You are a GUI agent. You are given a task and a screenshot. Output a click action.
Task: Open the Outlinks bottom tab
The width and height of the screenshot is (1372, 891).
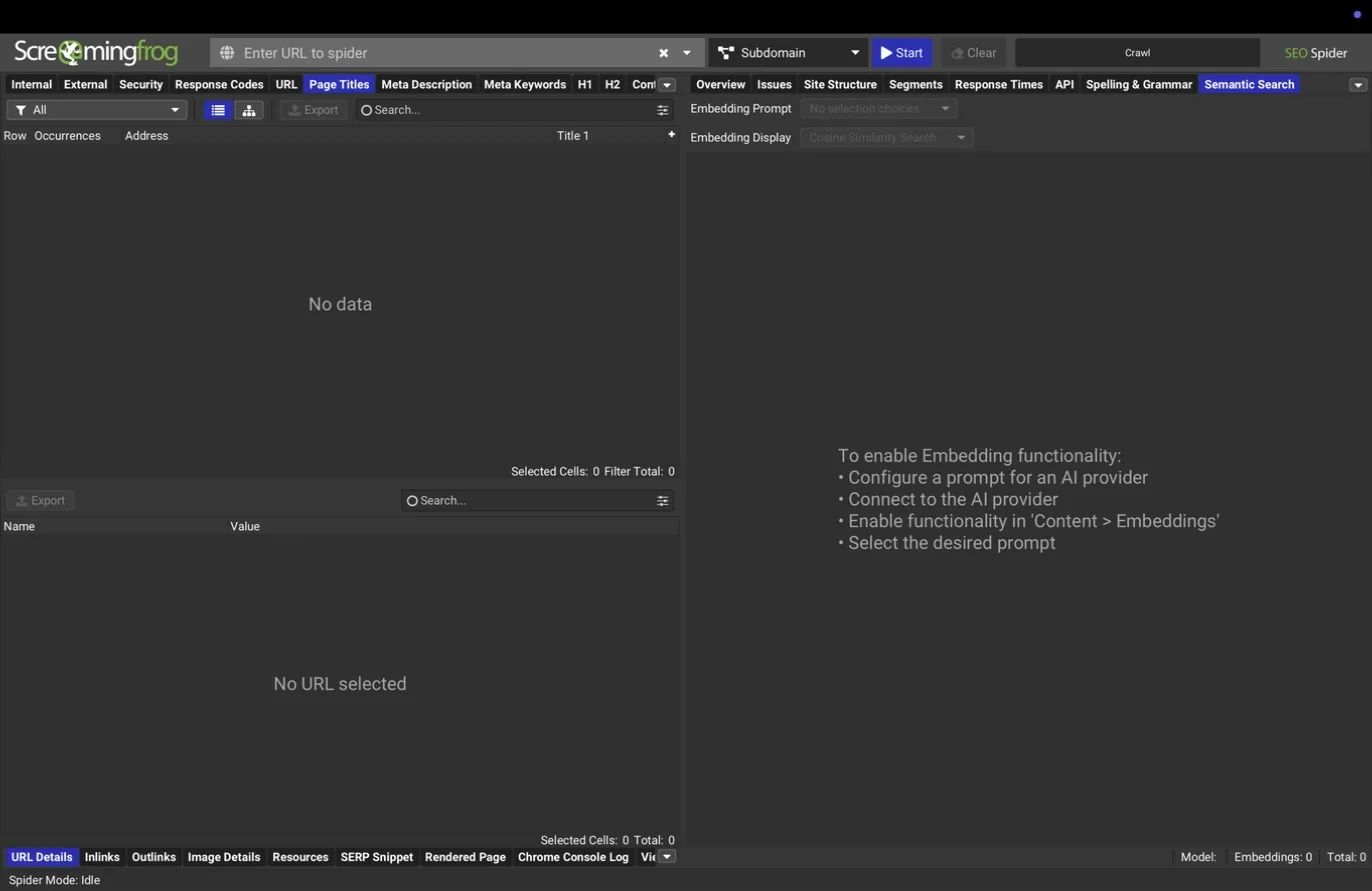(154, 857)
